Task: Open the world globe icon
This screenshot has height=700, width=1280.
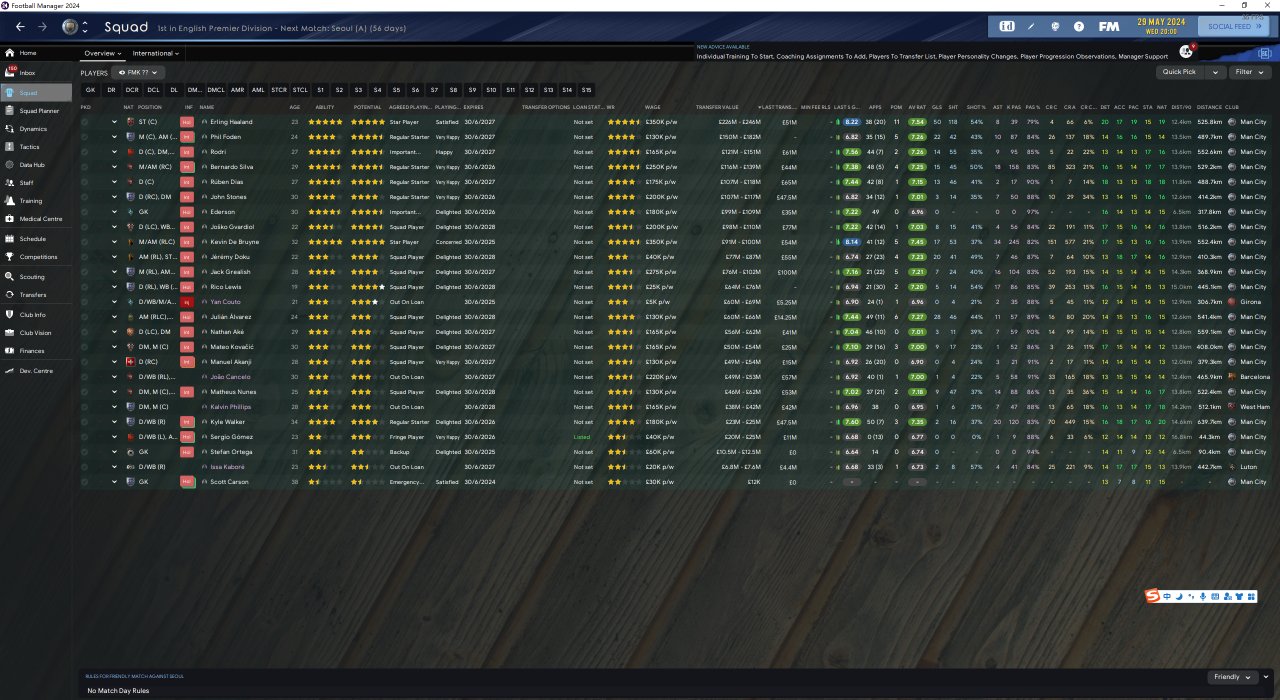Action: tap(1055, 26)
